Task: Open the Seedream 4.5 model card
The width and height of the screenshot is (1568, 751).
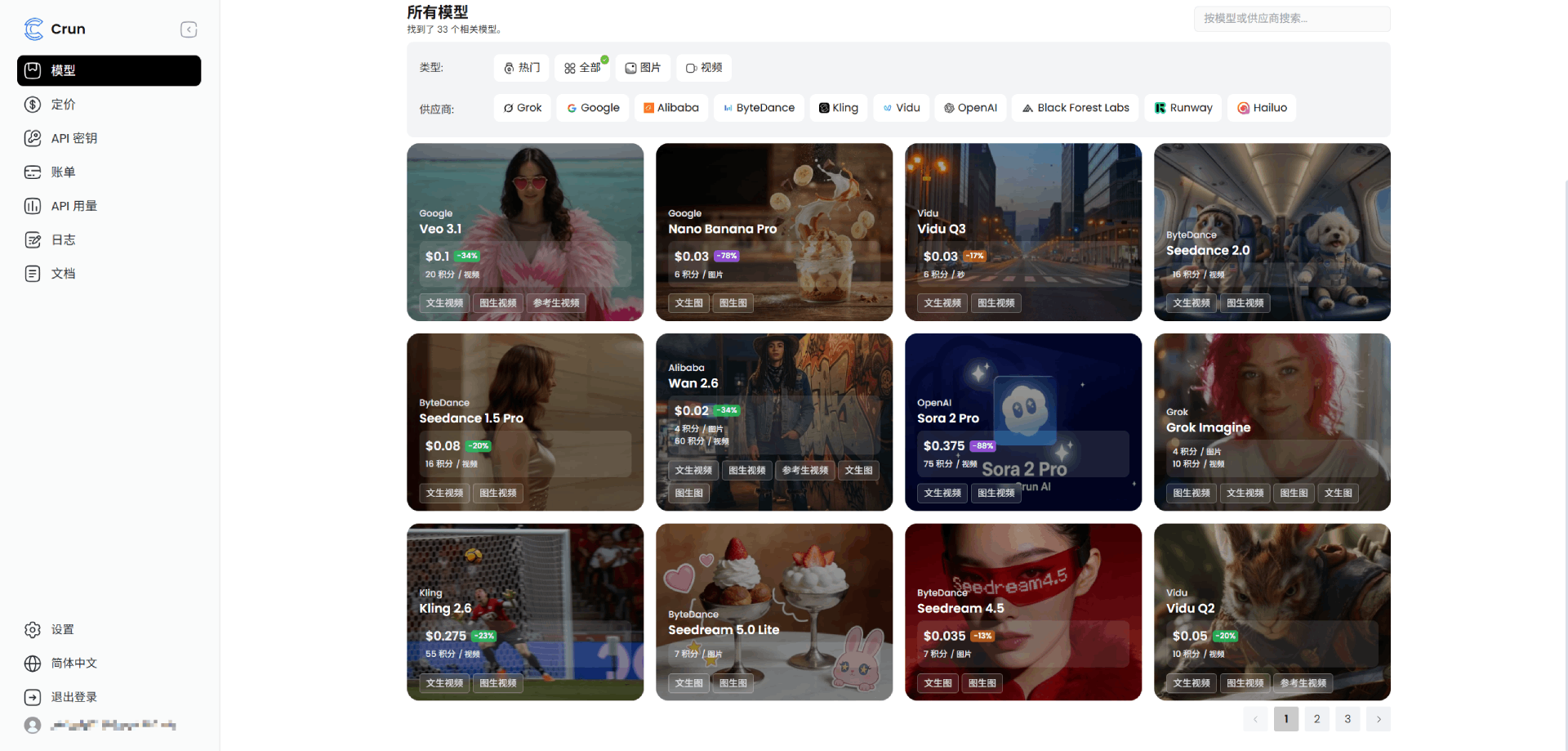Action: [1023, 612]
